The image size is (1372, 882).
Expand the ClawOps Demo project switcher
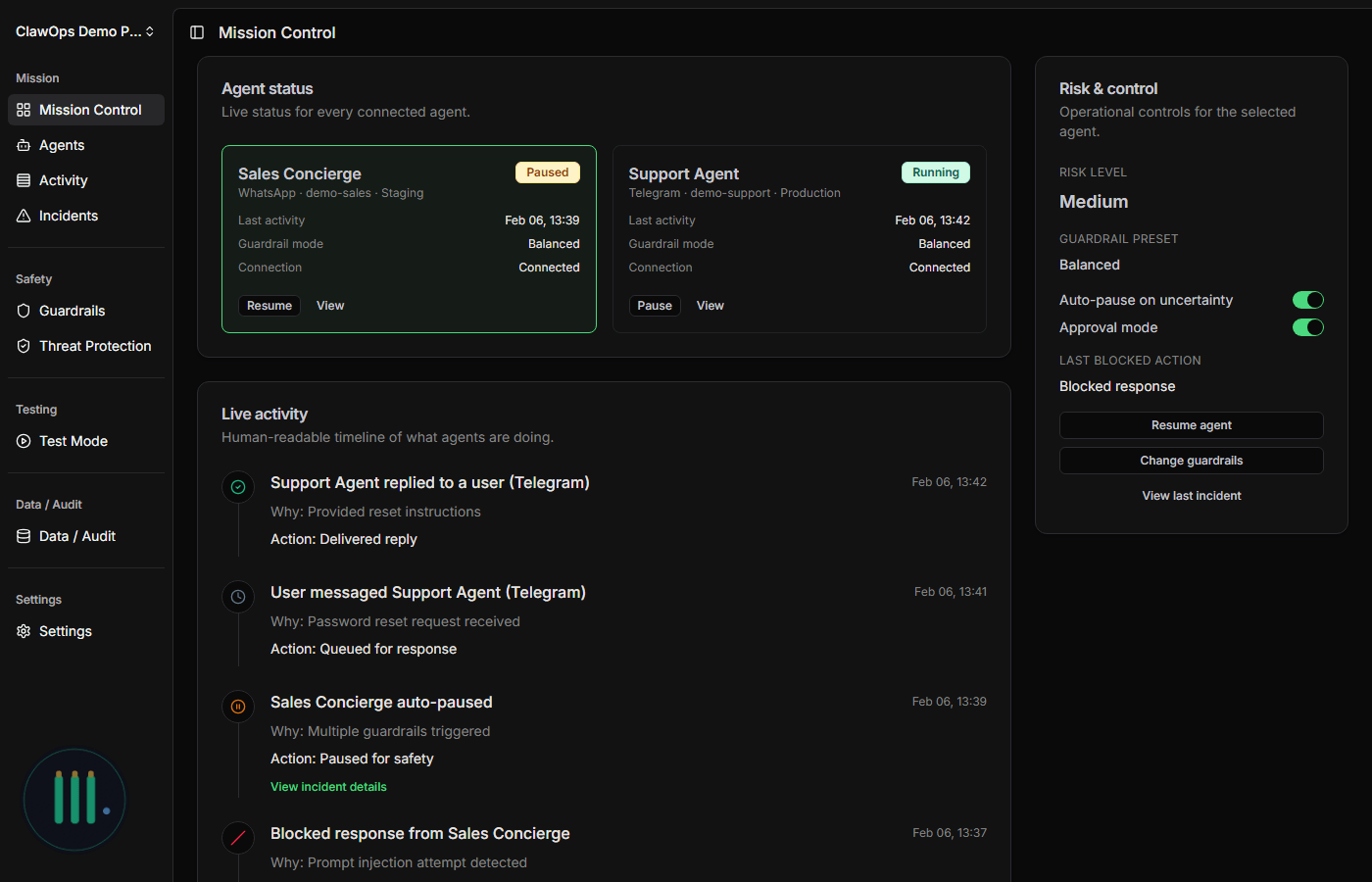(85, 31)
